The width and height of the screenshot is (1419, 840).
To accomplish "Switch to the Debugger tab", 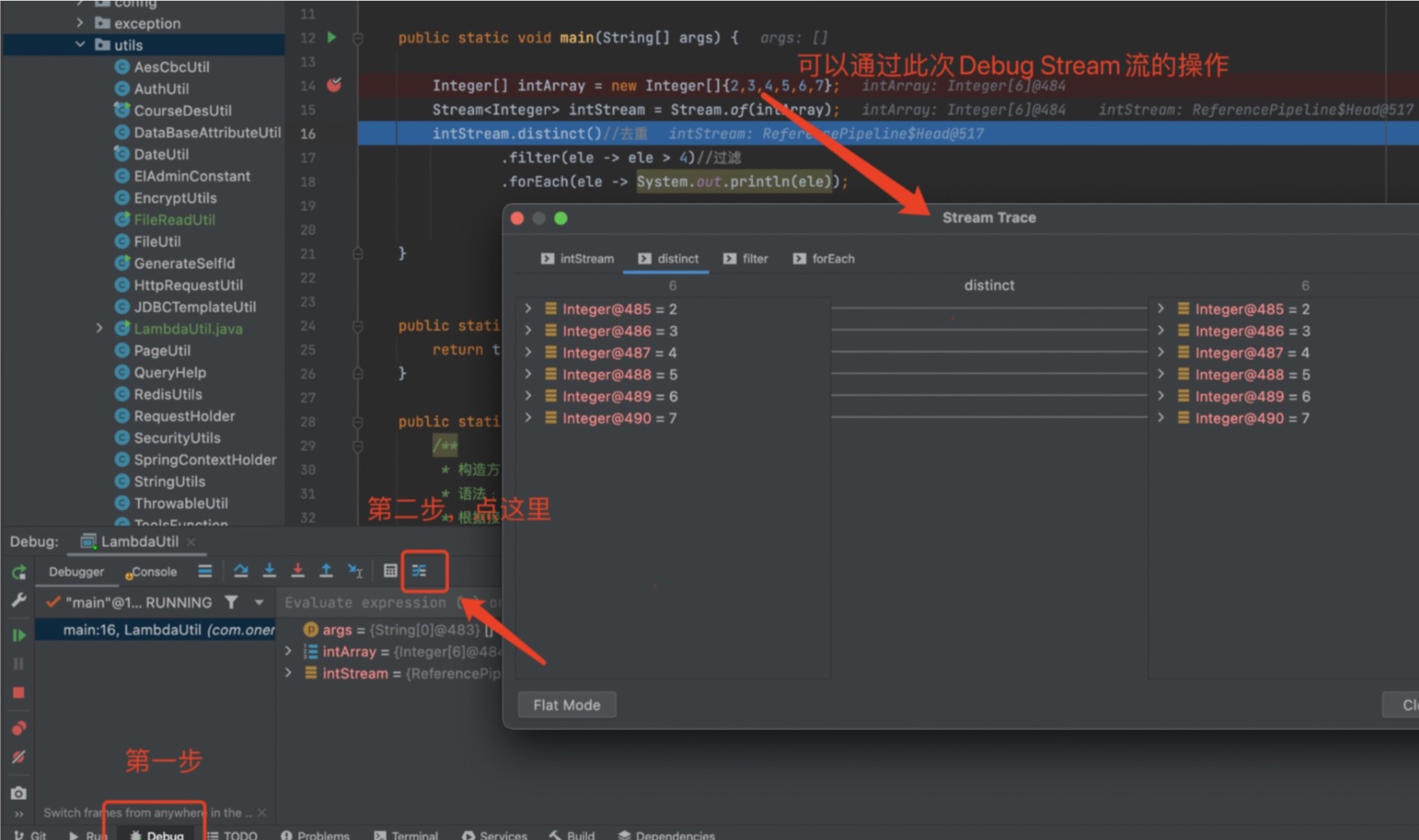I will 77,571.
